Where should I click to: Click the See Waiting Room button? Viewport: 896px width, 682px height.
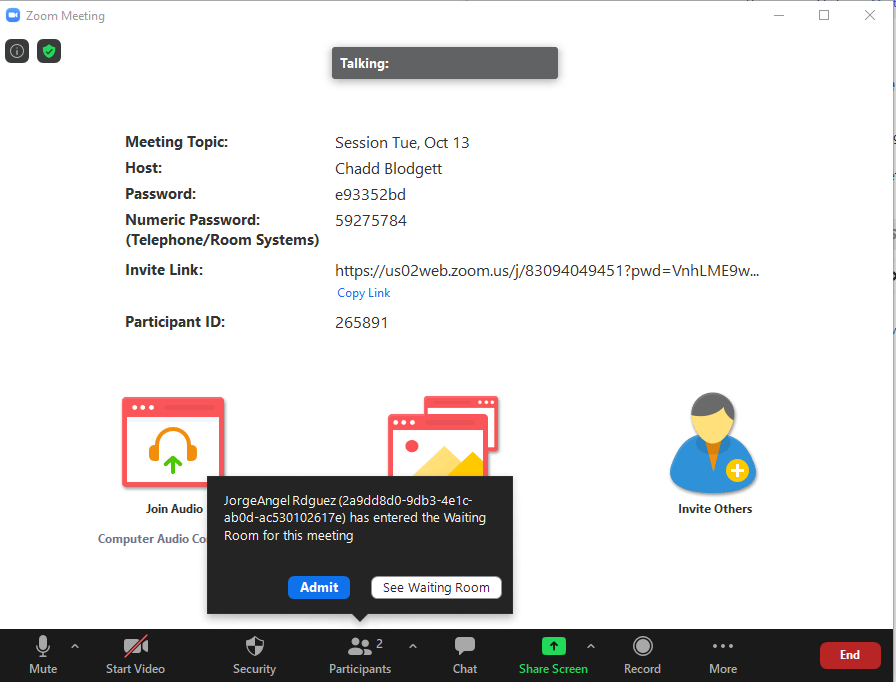pyautogui.click(x=436, y=587)
